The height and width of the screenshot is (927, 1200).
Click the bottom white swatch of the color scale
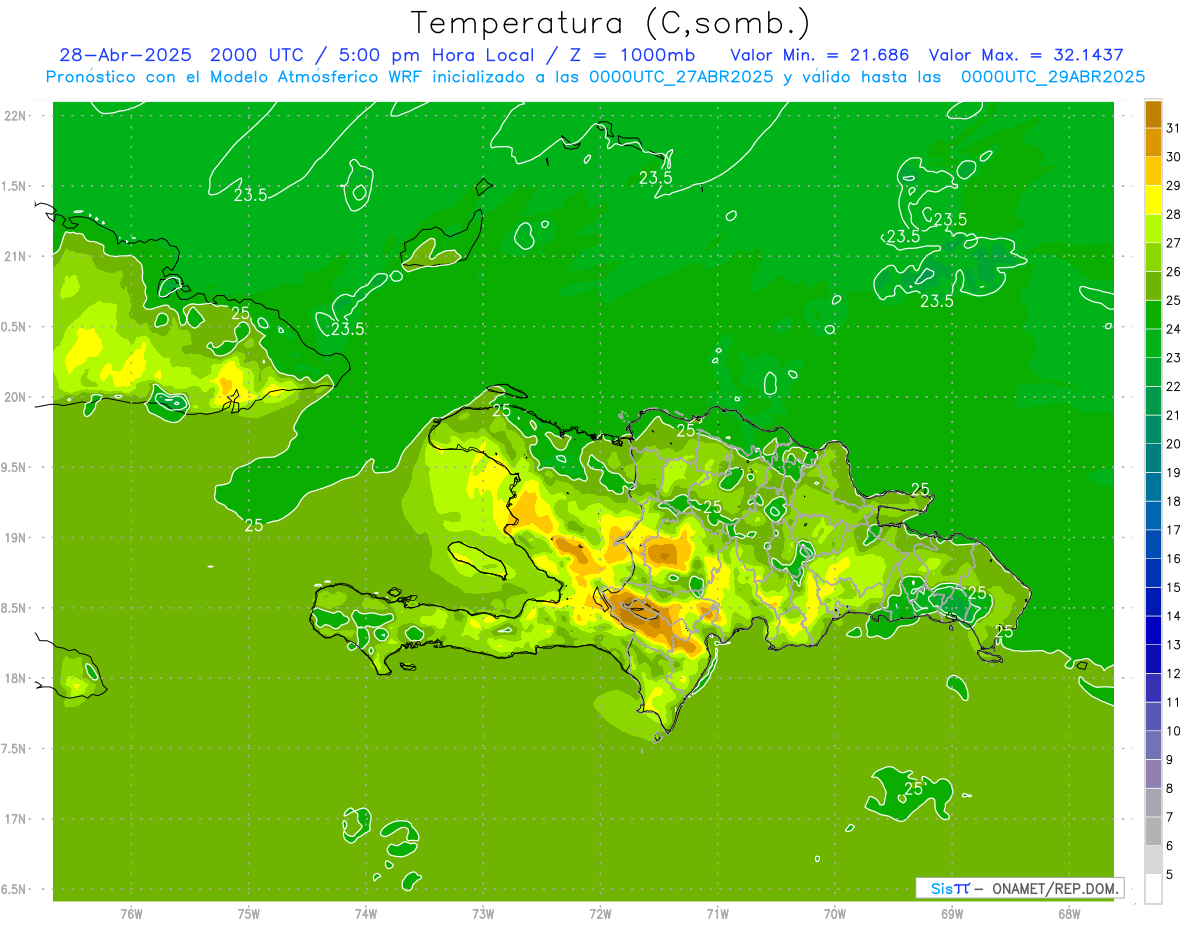pos(1153,888)
